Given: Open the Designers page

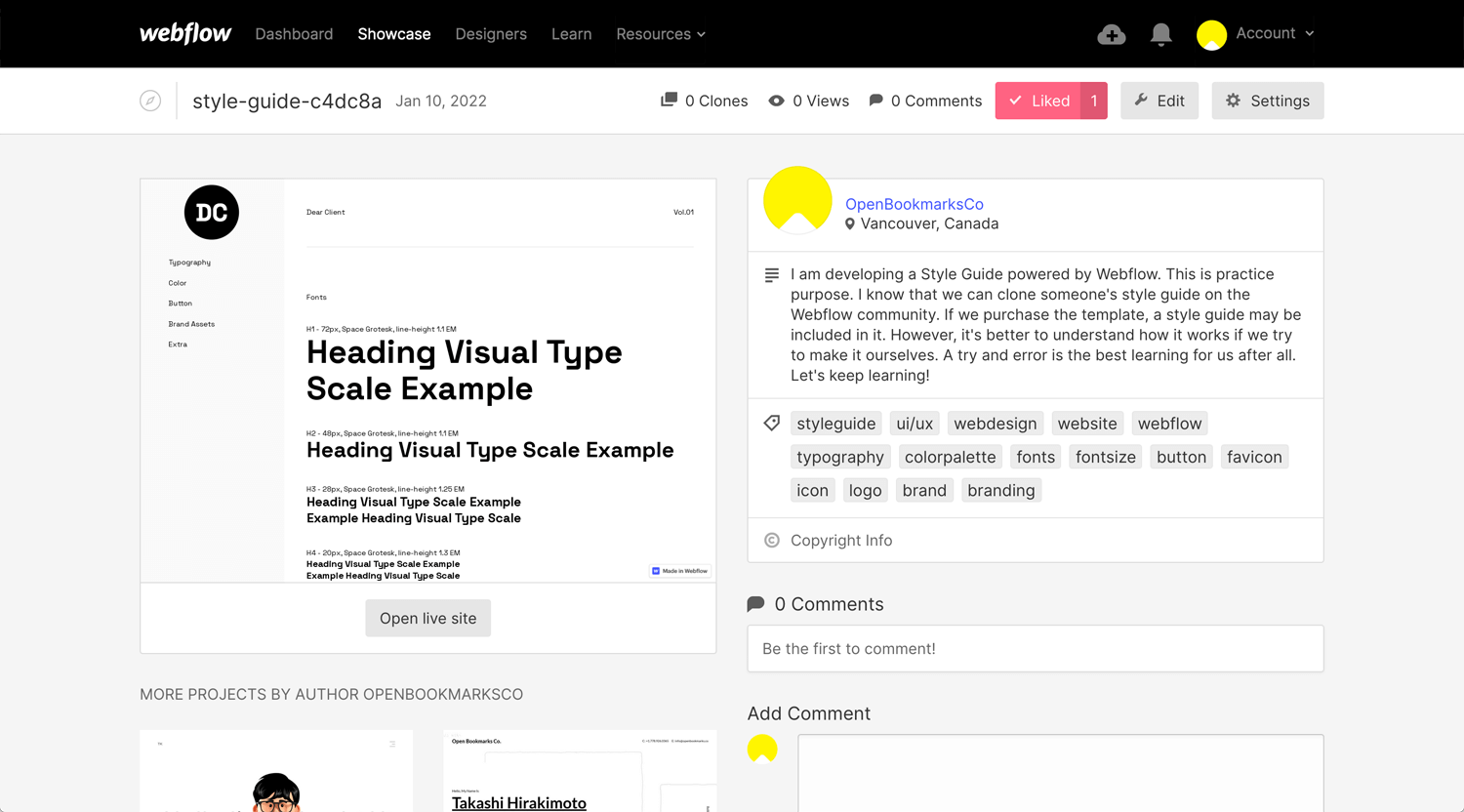Looking at the screenshot, I should point(491,34).
